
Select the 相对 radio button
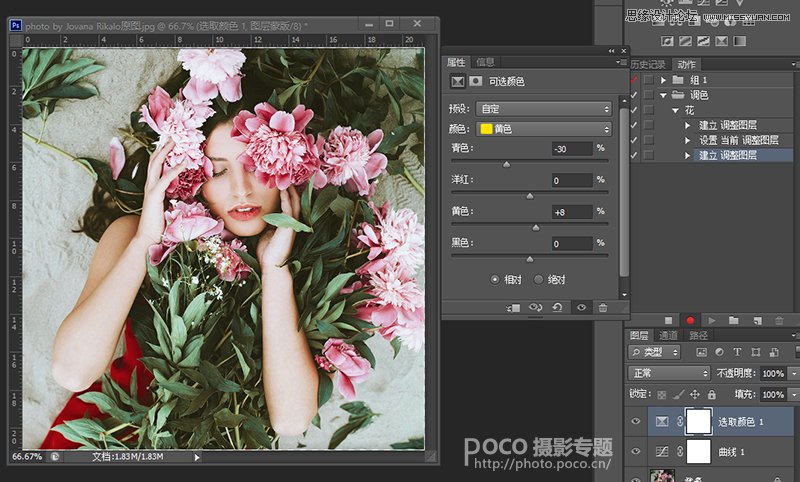pos(494,280)
